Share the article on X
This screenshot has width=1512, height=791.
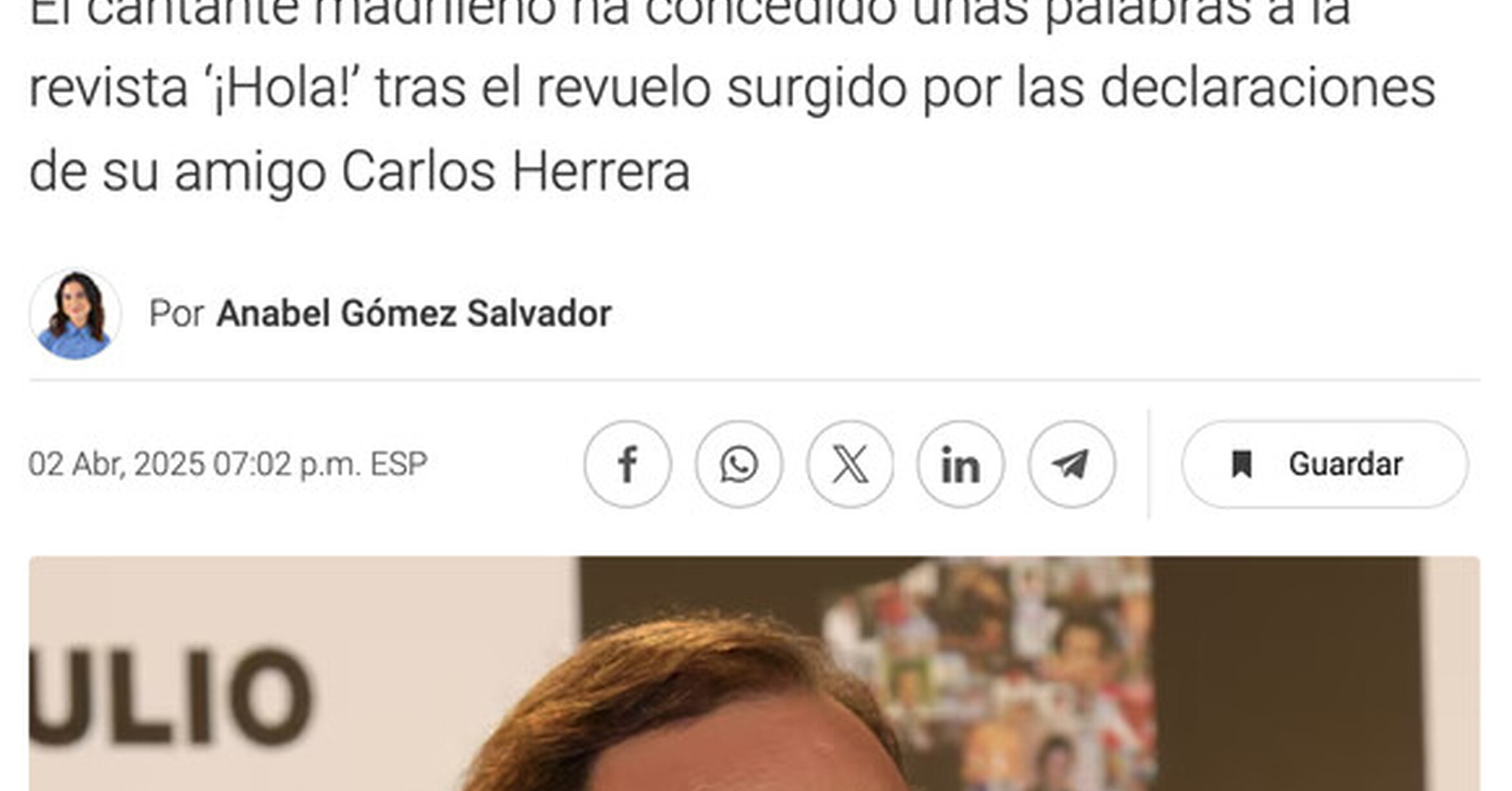[850, 464]
